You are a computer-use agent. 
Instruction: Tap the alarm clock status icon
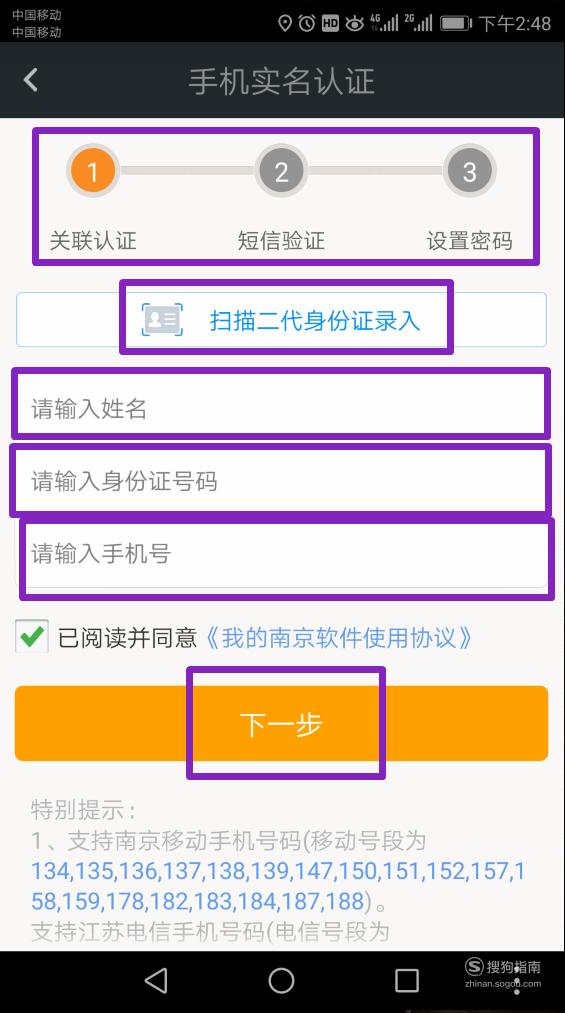click(x=307, y=24)
